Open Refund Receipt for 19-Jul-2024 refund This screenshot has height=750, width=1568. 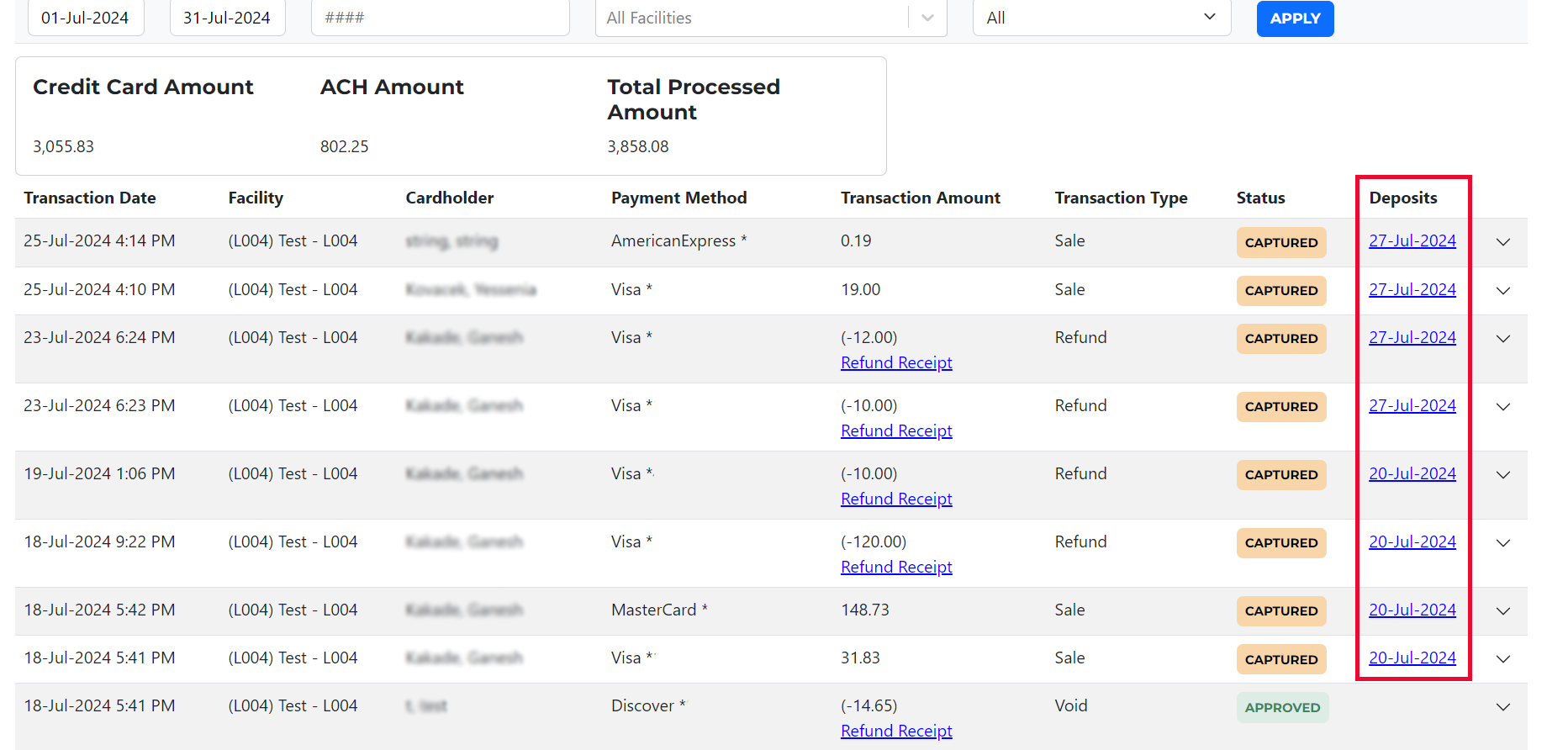896,499
